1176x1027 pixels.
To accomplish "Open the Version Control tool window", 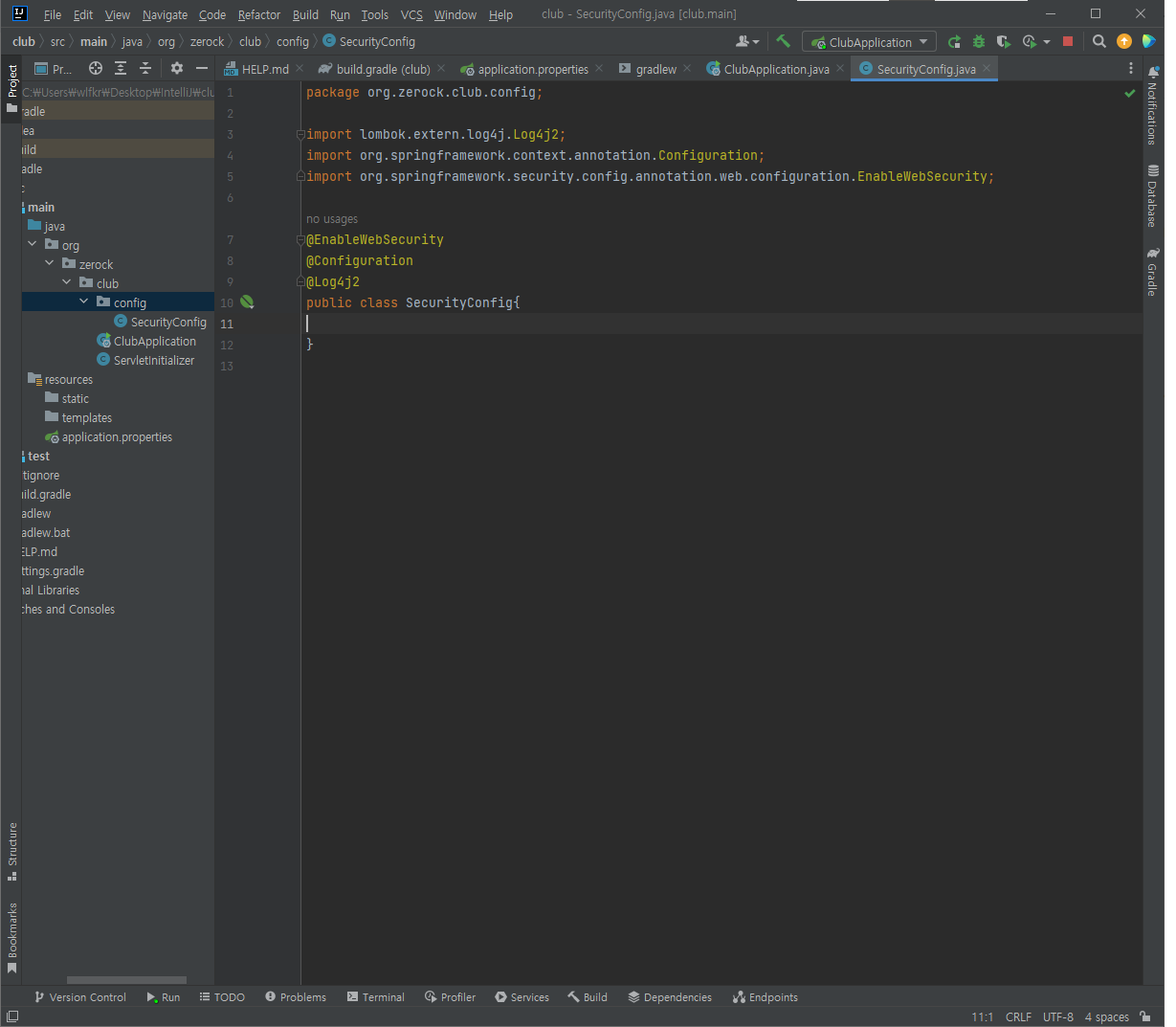I will (80, 997).
